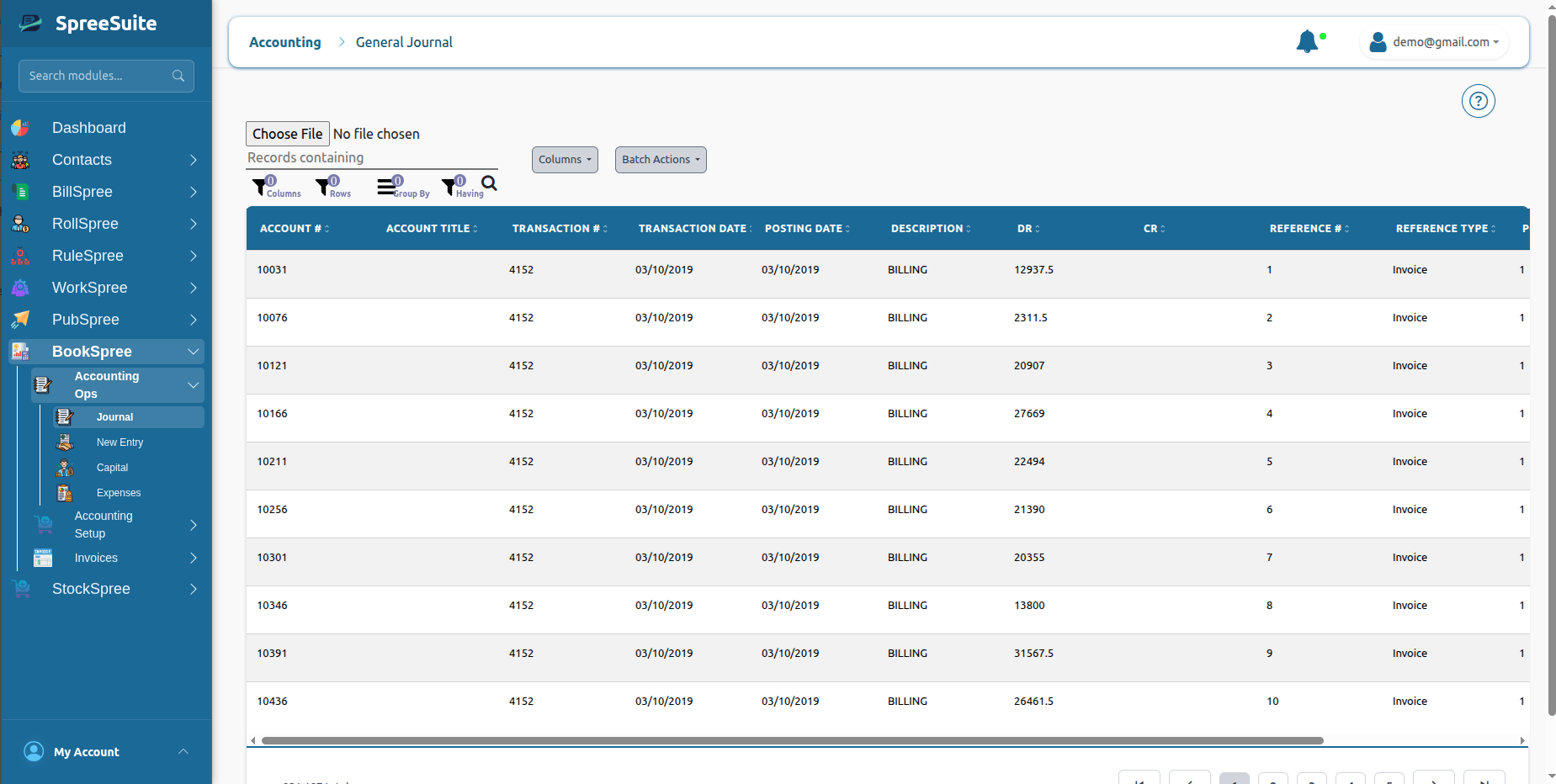The width and height of the screenshot is (1556, 784).
Task: Click the Capital icon in sidebar
Action: [65, 468]
